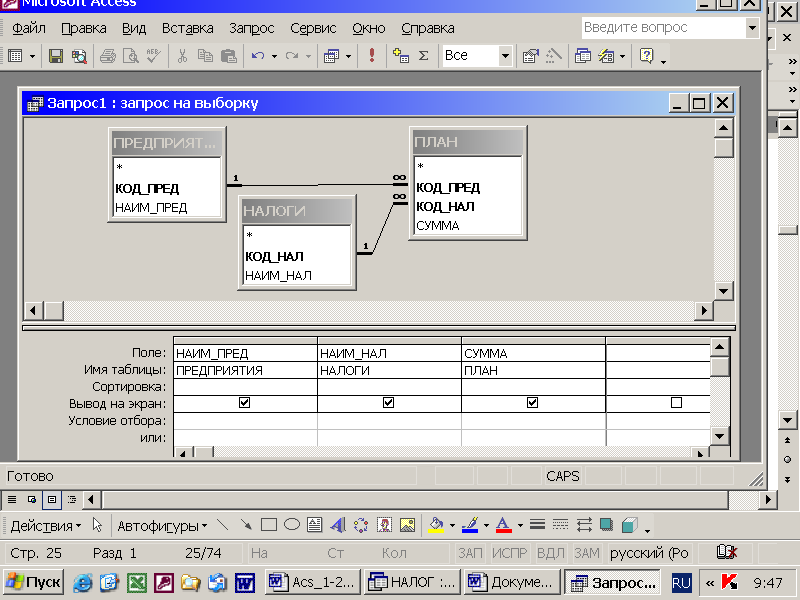
Task: Select the Line drawing tool
Action: click(222, 525)
